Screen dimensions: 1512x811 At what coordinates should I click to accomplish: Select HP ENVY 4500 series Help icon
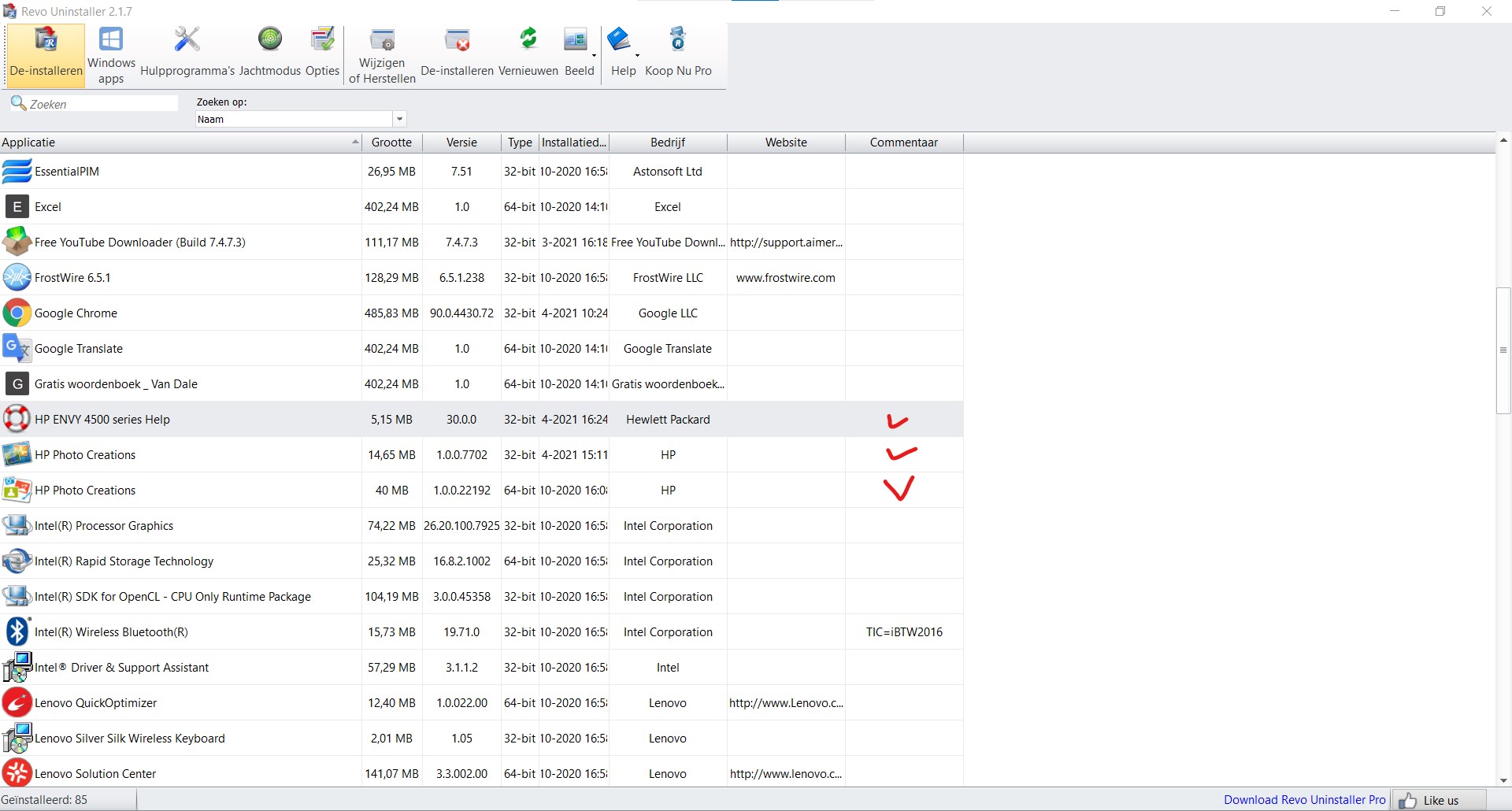click(x=17, y=419)
